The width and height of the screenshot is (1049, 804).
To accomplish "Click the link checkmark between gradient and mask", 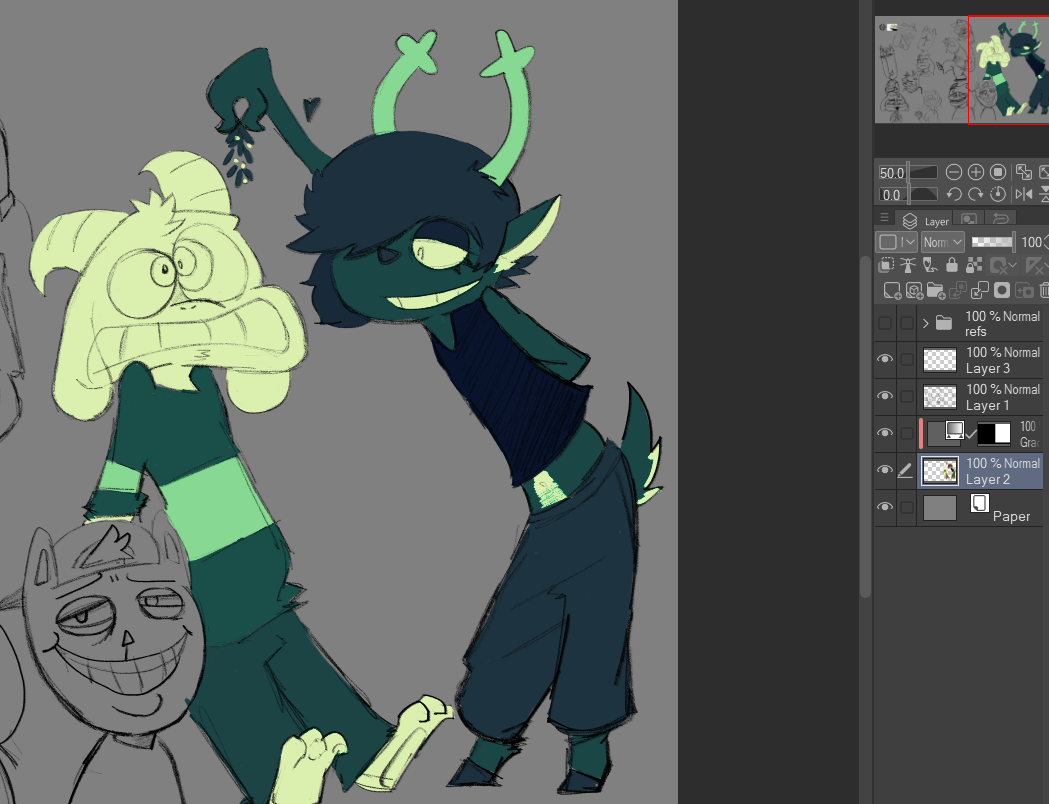I will click(x=970, y=435).
